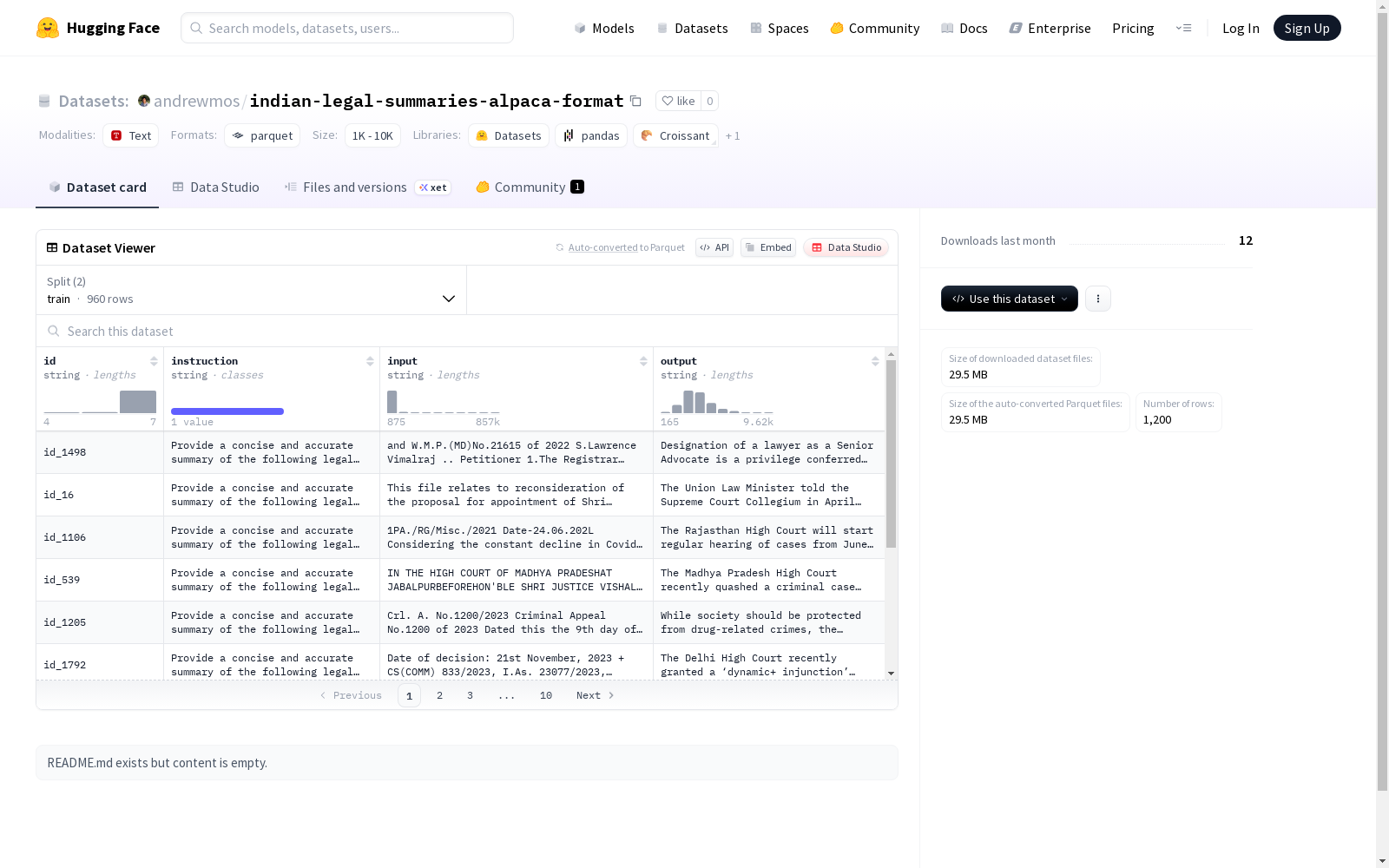Open the andrewmos profile link

click(196, 101)
